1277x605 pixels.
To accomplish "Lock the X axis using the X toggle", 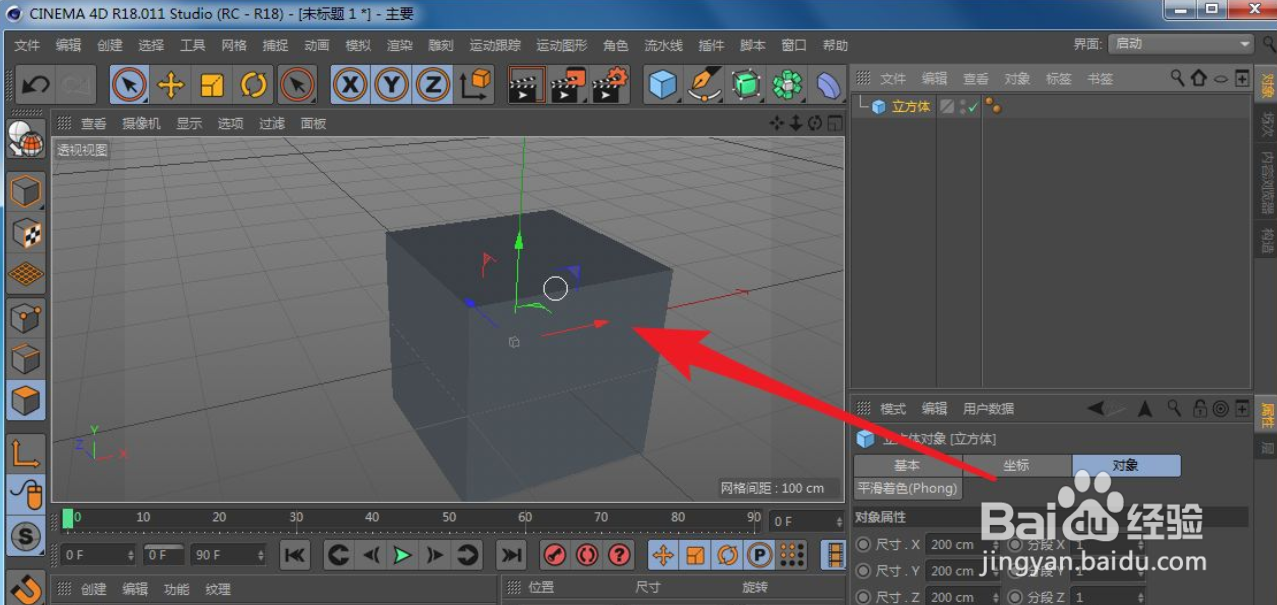I will (349, 84).
